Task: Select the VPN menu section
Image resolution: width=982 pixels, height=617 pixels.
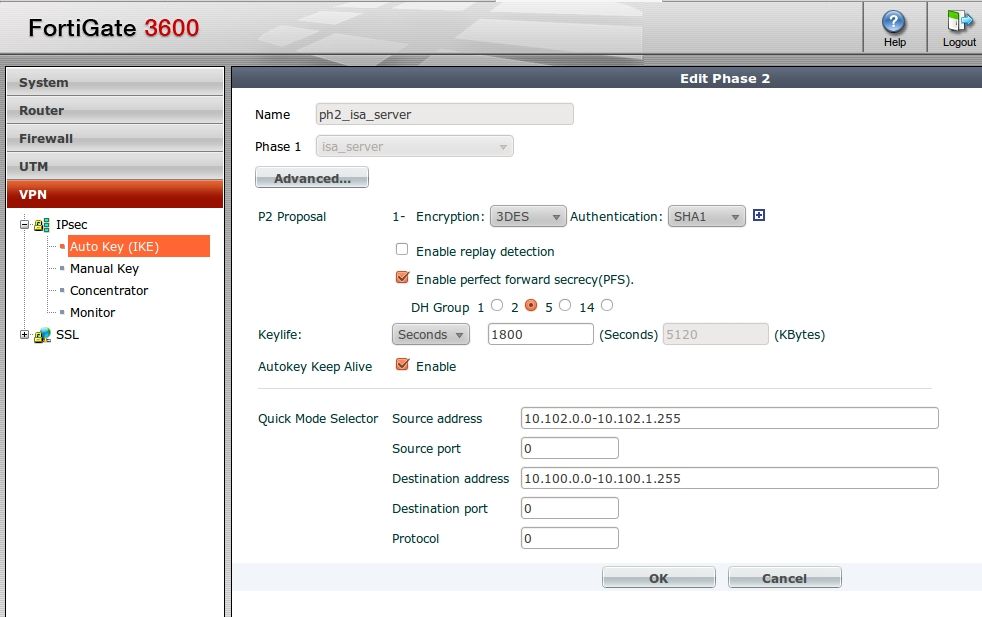Action: tap(115, 194)
